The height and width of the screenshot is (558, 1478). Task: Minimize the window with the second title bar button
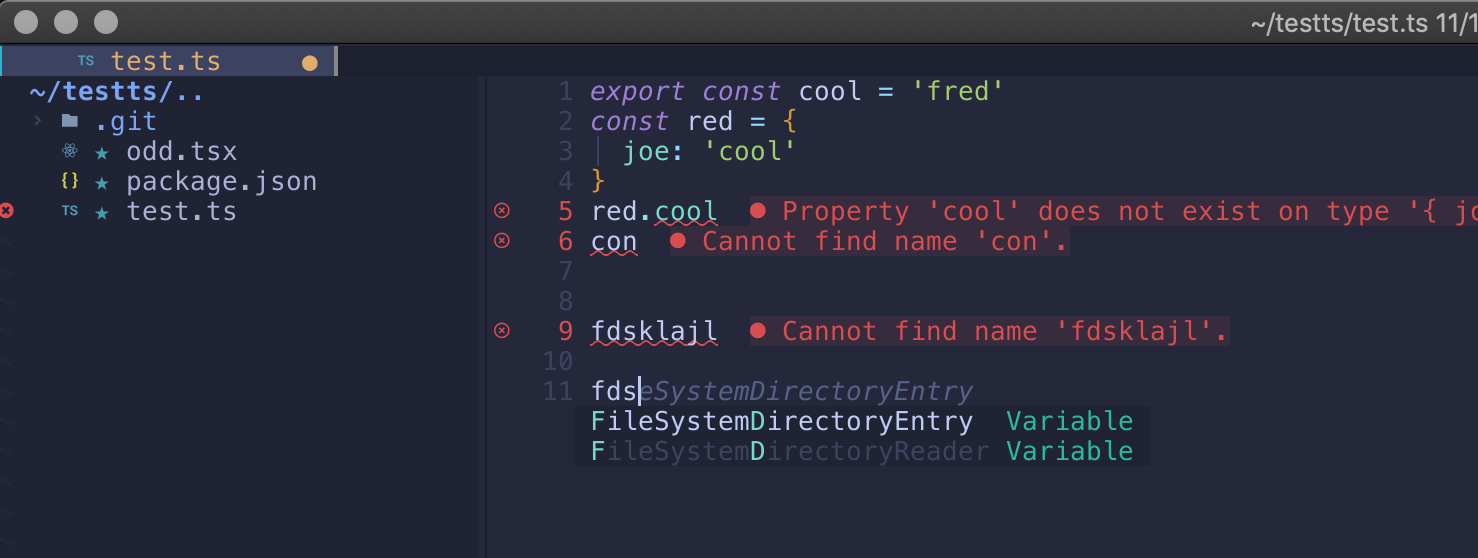(x=65, y=21)
